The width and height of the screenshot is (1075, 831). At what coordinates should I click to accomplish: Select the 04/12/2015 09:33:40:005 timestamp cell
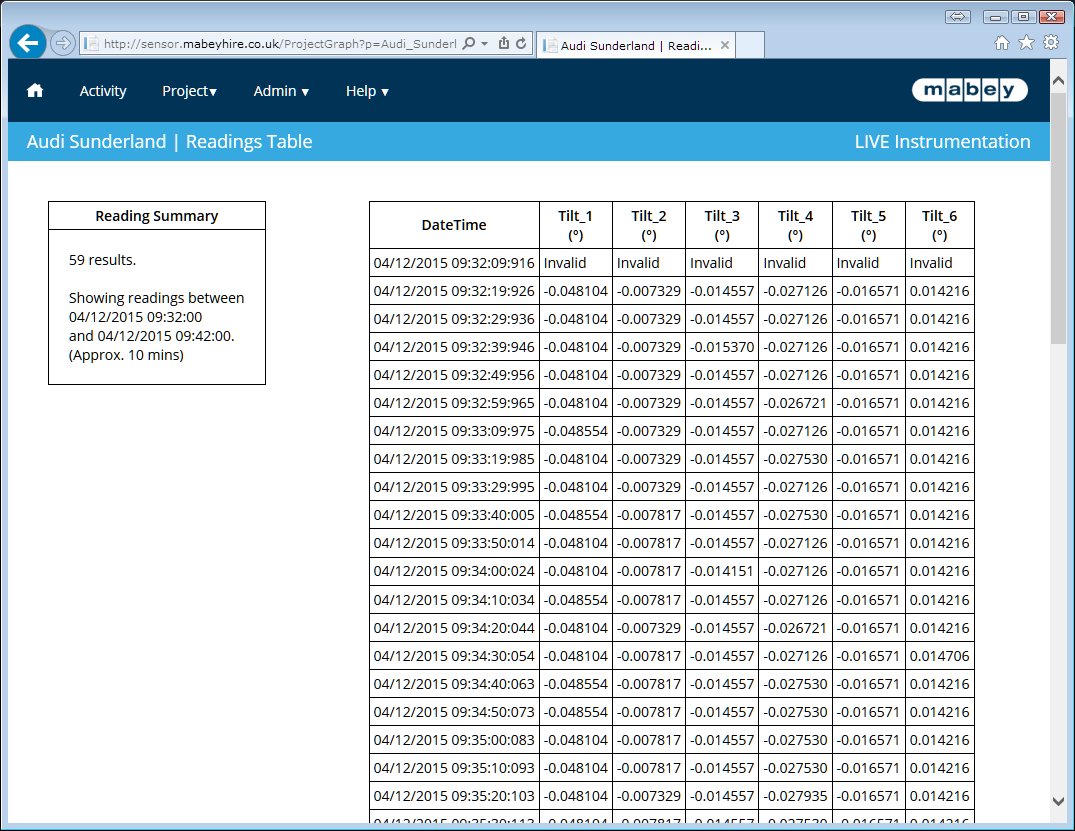[454, 515]
